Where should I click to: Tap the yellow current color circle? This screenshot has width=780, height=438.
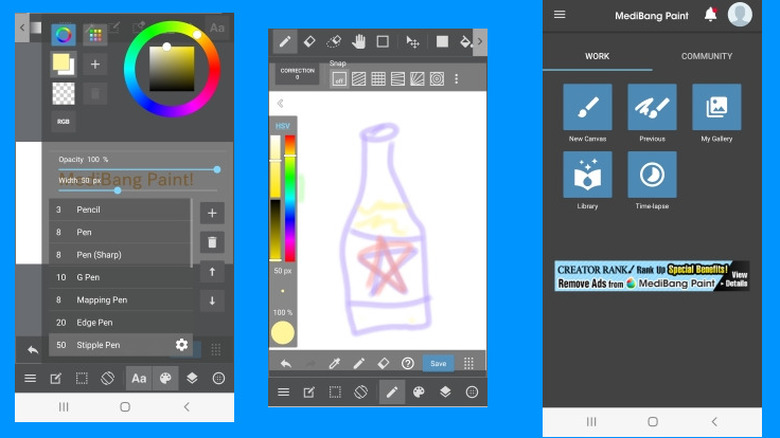coord(283,333)
